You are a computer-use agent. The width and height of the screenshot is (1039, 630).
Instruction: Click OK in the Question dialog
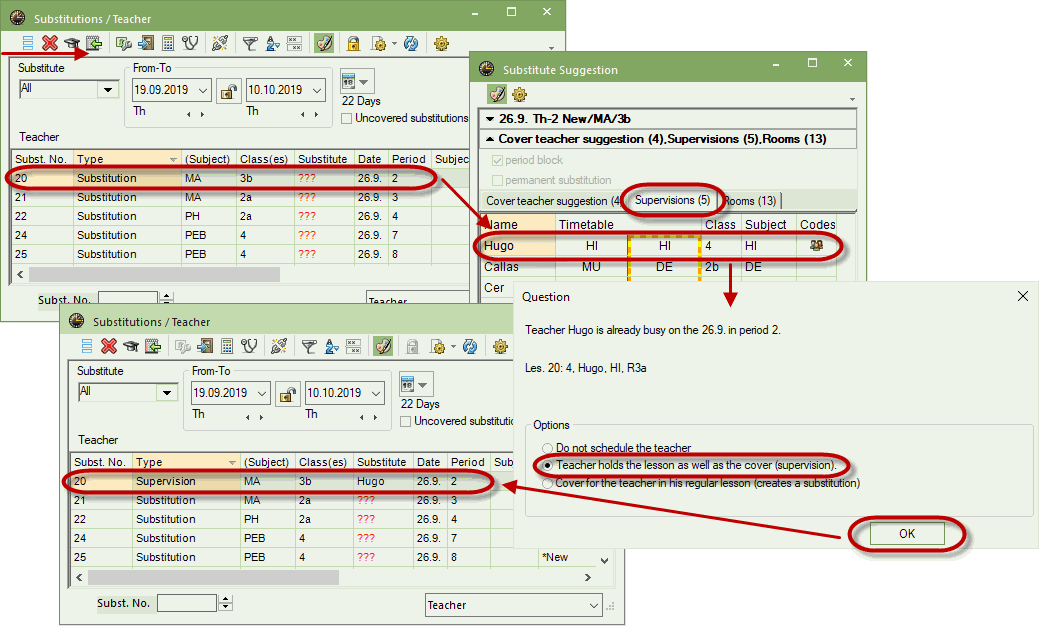pyautogui.click(x=907, y=534)
